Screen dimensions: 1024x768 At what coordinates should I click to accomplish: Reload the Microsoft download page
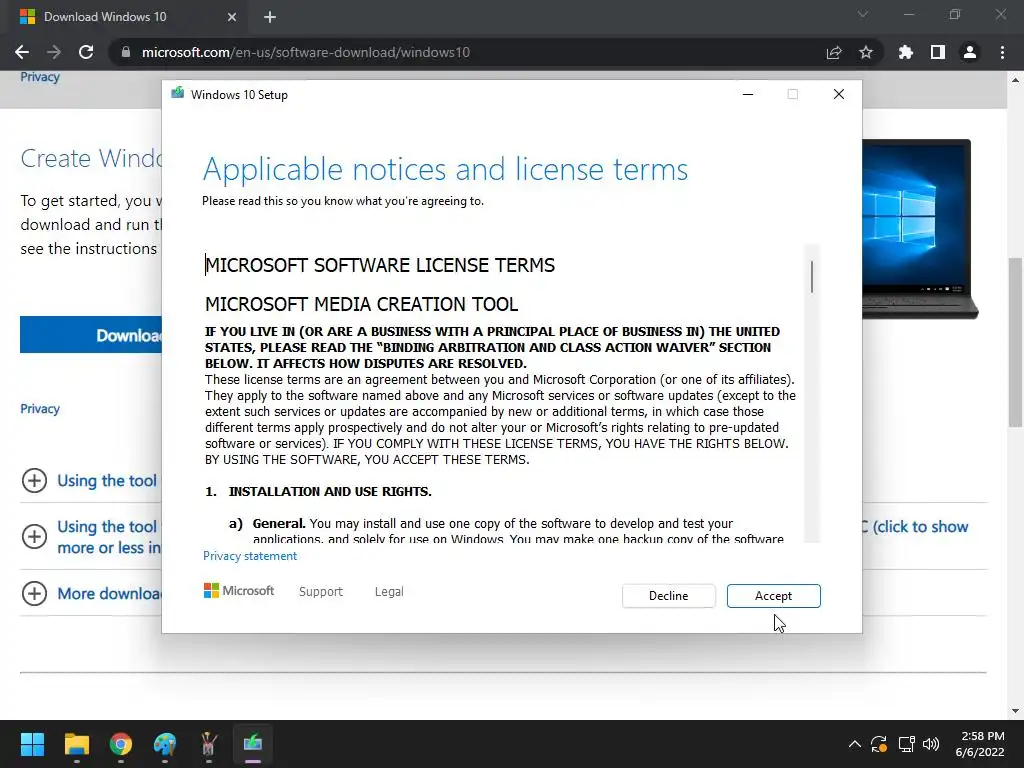click(86, 52)
